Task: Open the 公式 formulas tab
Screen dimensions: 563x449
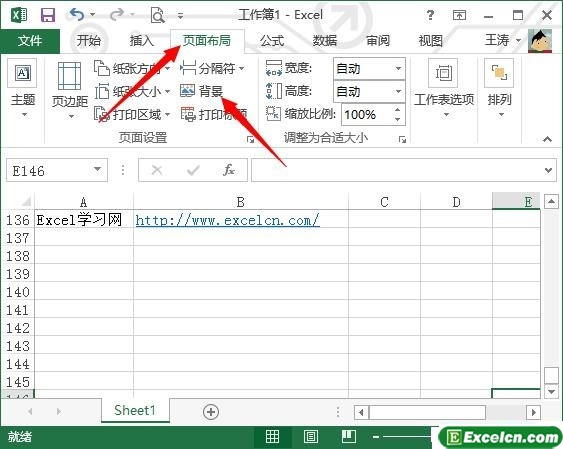Action: pyautogui.click(x=272, y=41)
